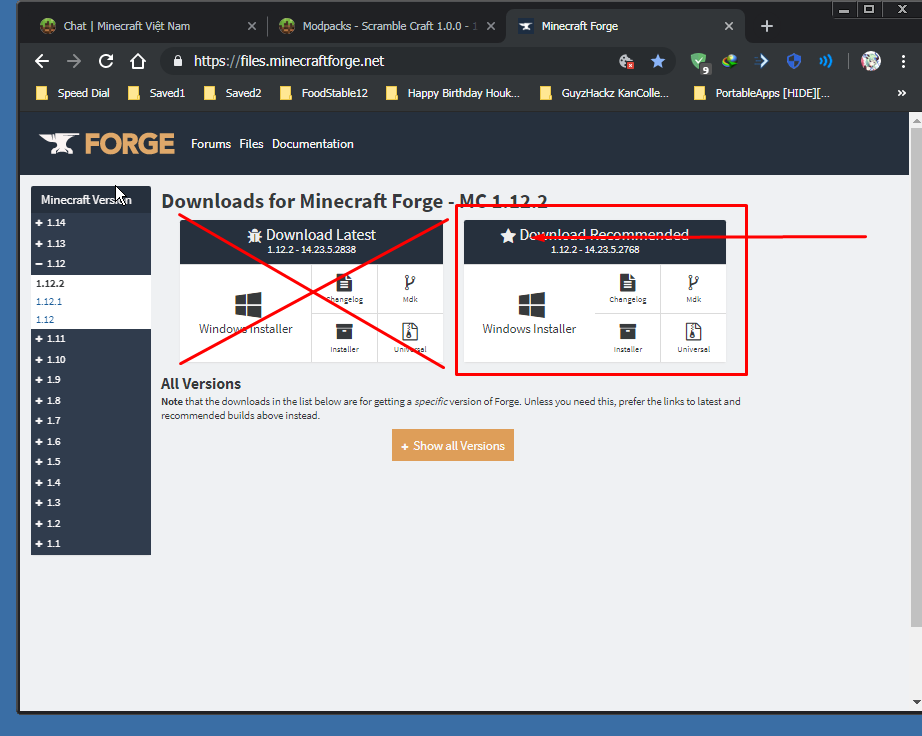922x736 pixels.
Task: Click the scrollbar down arrow
Action: (916, 701)
